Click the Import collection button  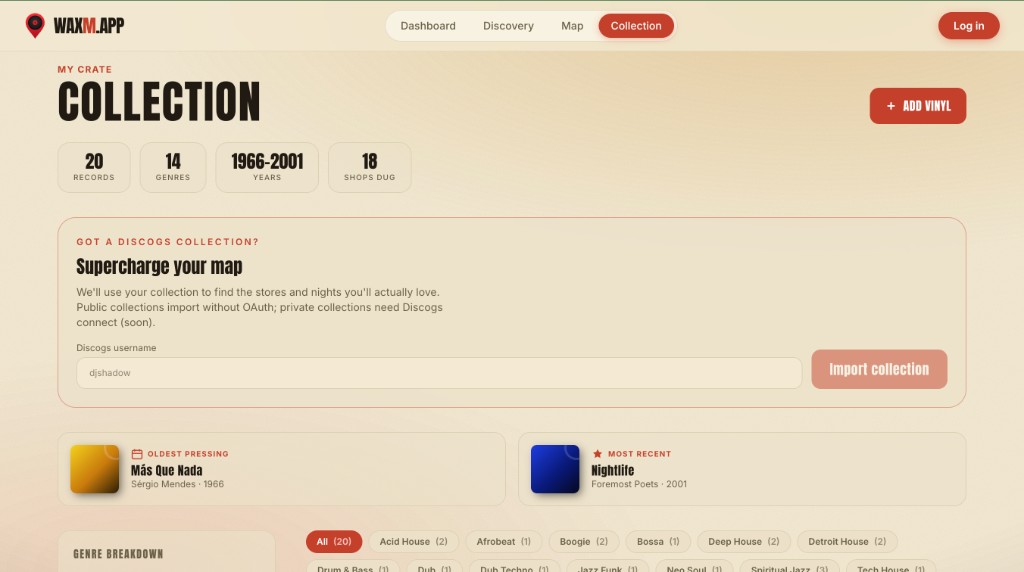pyautogui.click(x=879, y=369)
